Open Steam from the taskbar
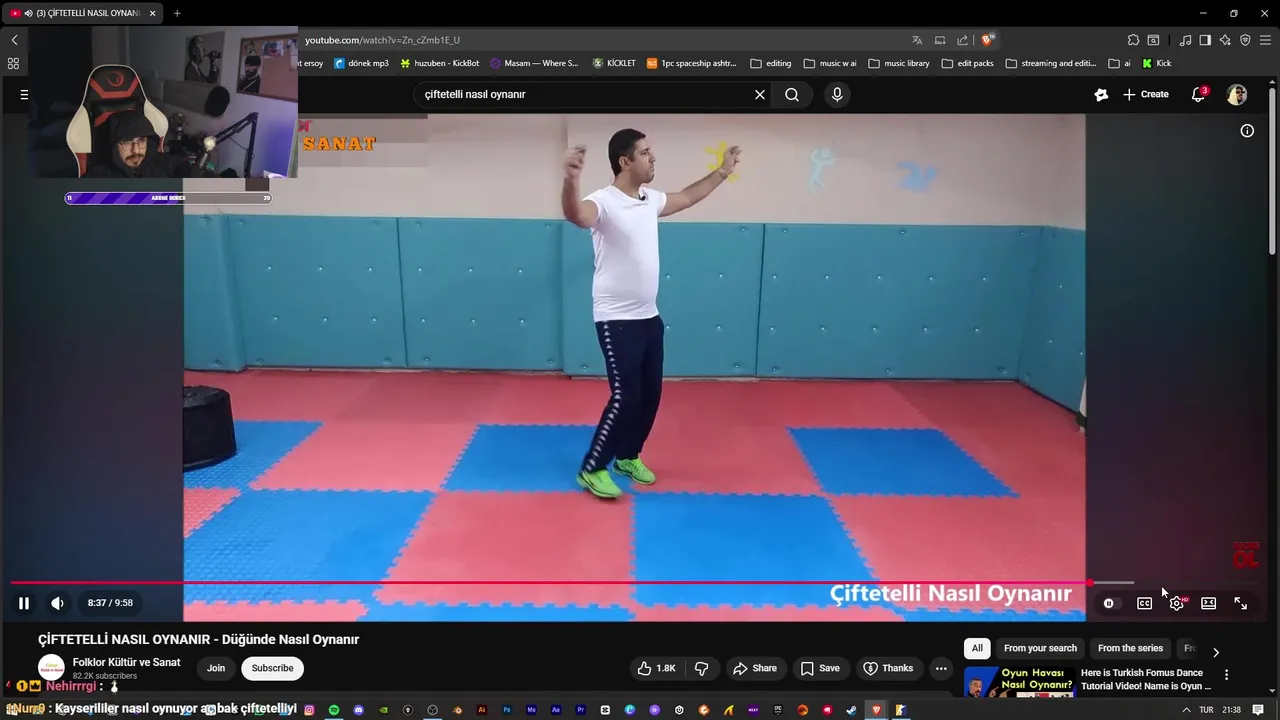Screen dimensions: 1280x720 (x=852, y=710)
